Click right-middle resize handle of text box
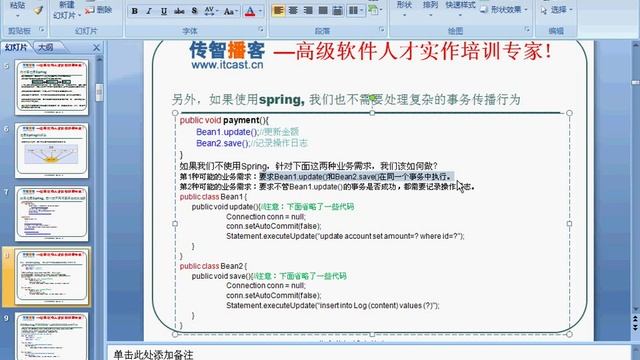Viewport: 640px width, 360px height. [569, 224]
